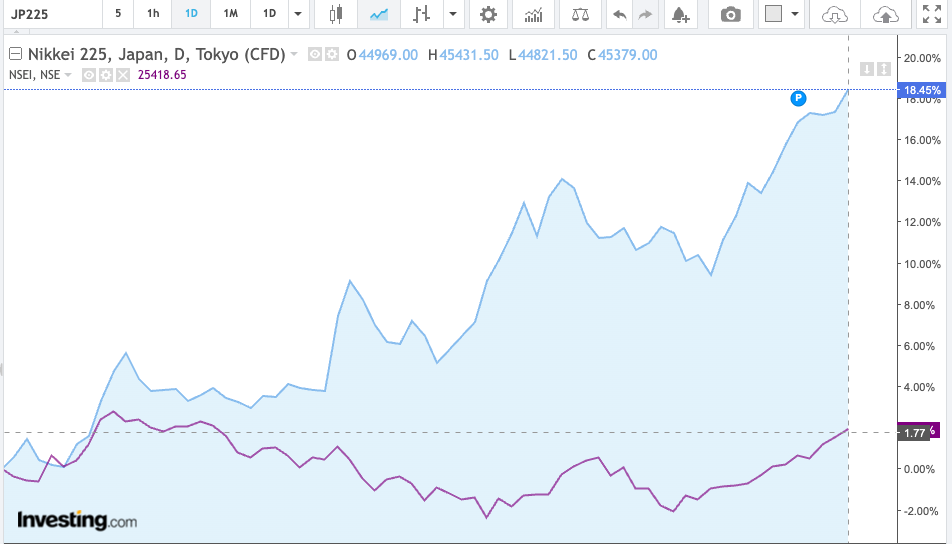
Task: Add an alert with the bell icon
Action: (x=680, y=14)
